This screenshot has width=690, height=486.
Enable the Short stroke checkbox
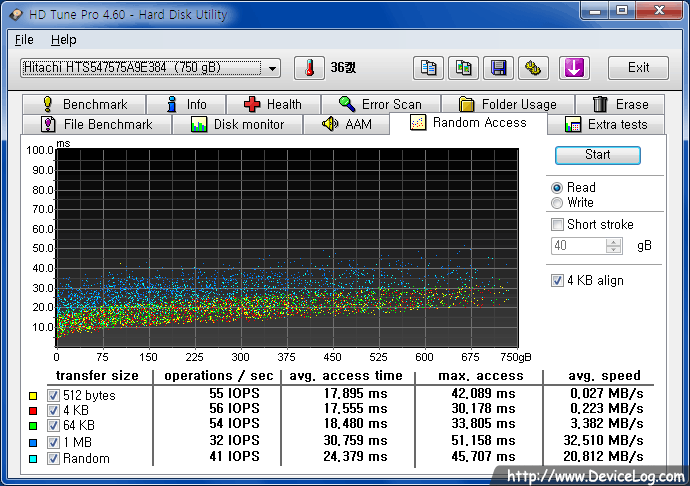click(x=558, y=225)
